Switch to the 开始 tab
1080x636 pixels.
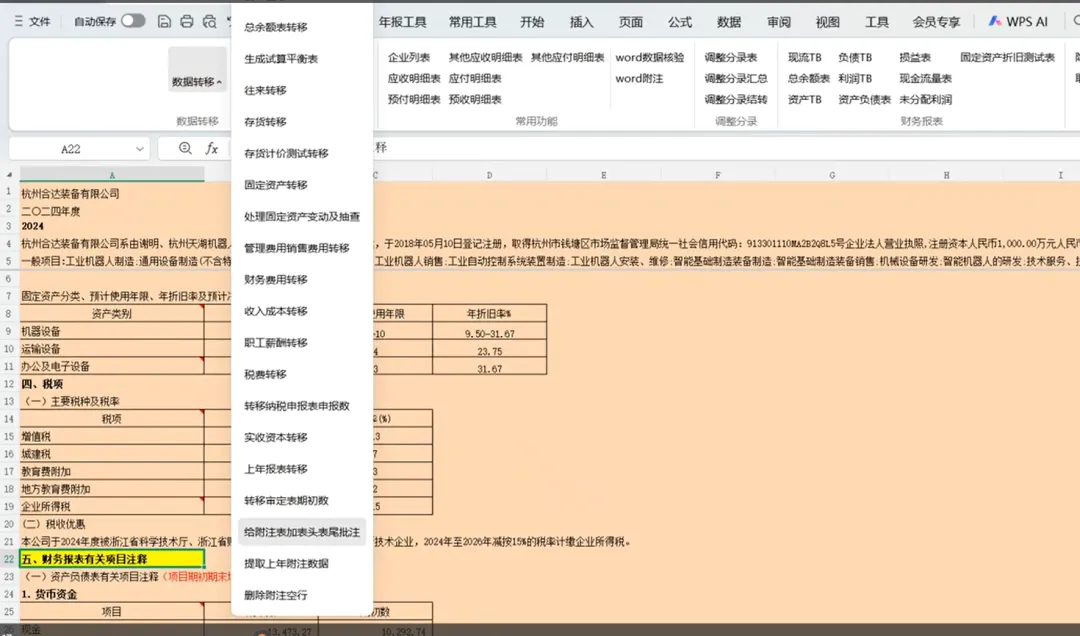point(532,22)
